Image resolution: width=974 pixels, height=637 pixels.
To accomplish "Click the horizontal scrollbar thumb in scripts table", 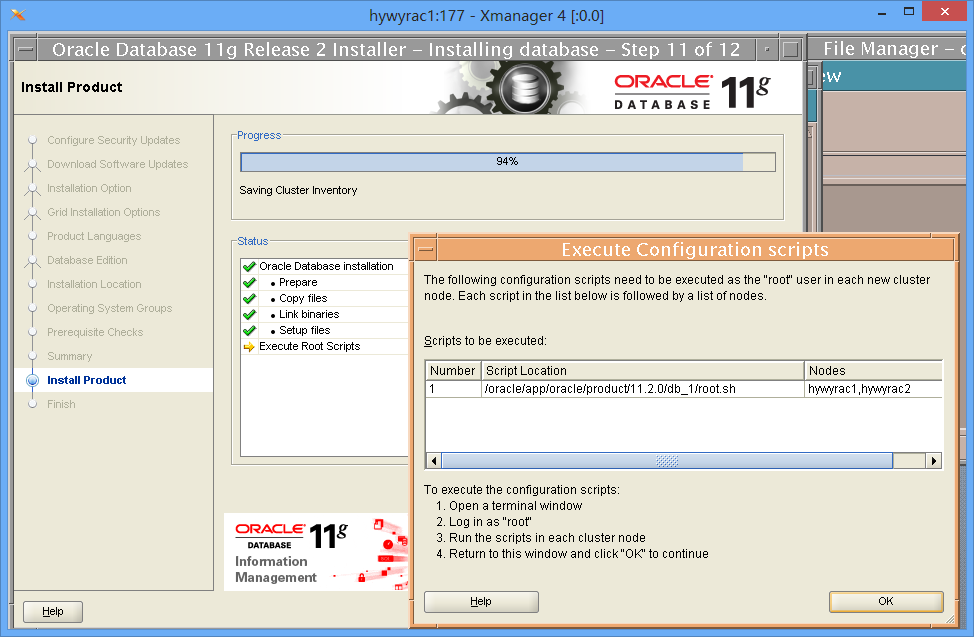I will tap(667, 461).
